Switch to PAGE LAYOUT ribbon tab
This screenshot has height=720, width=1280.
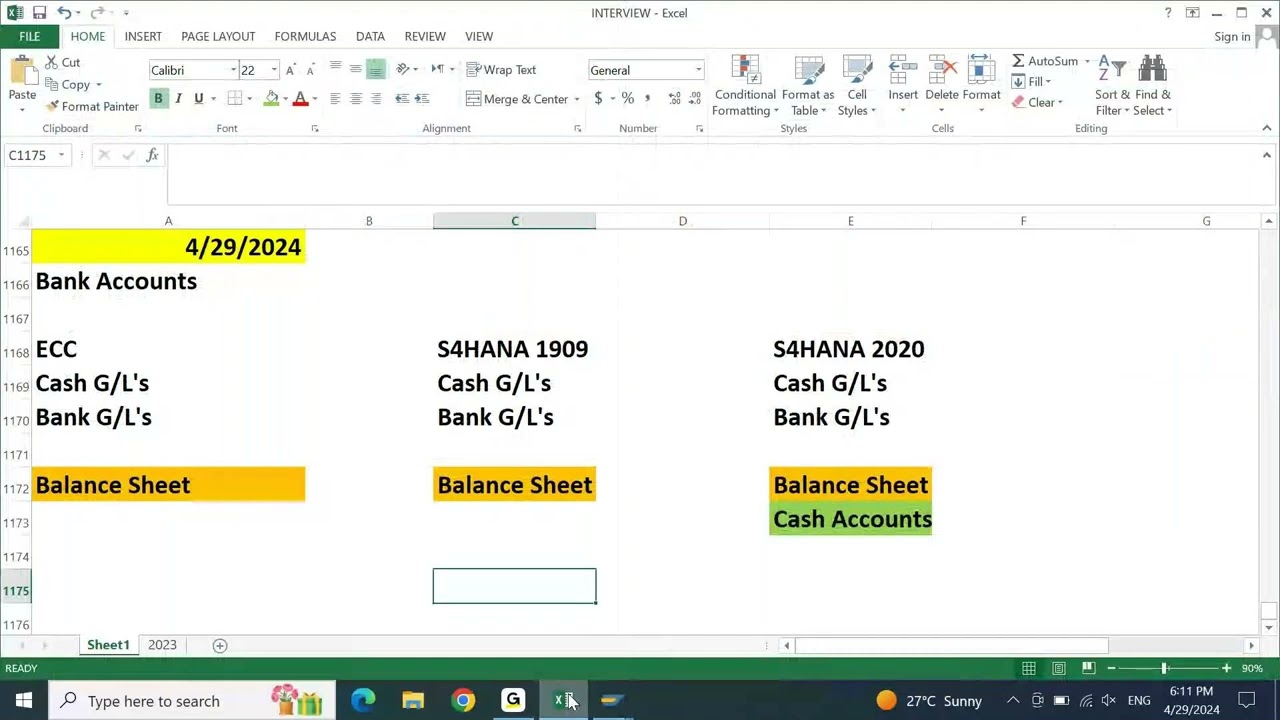218,36
